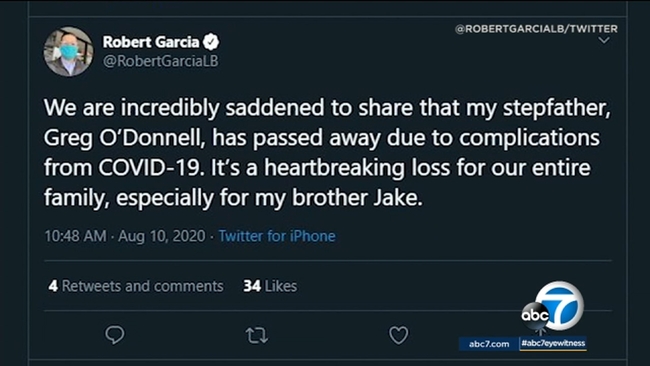
Task: View the 34 Likes list
Action: coord(270,286)
